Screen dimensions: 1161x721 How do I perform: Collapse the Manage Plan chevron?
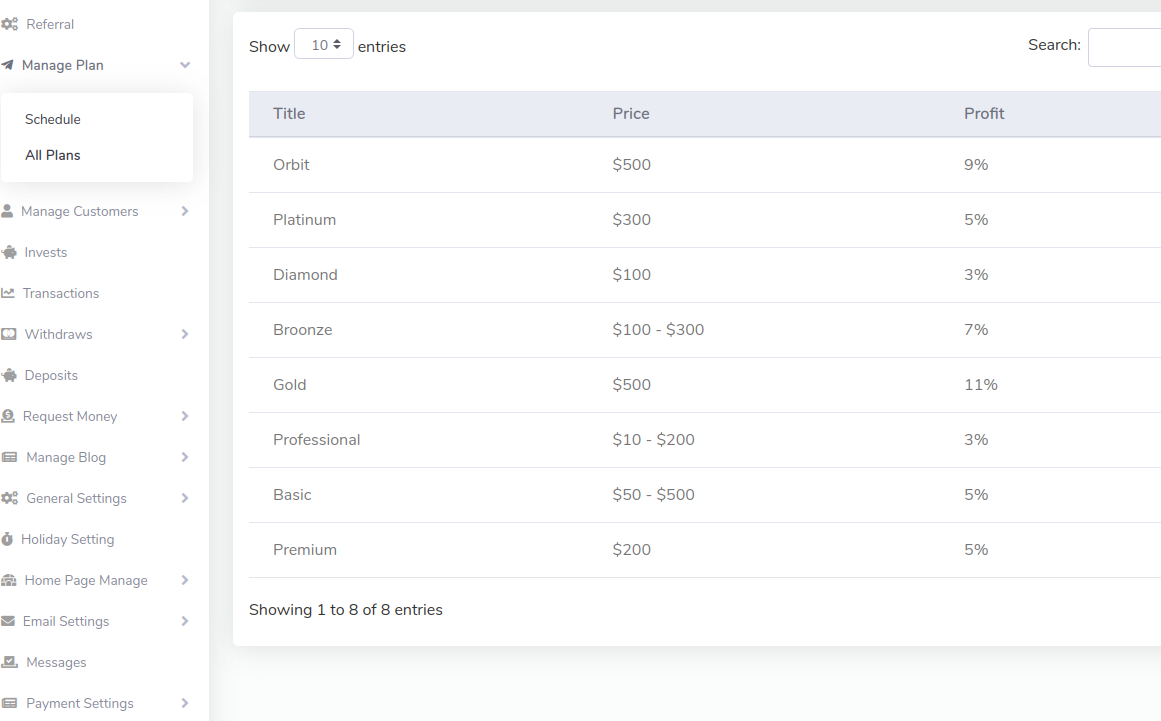[185, 65]
